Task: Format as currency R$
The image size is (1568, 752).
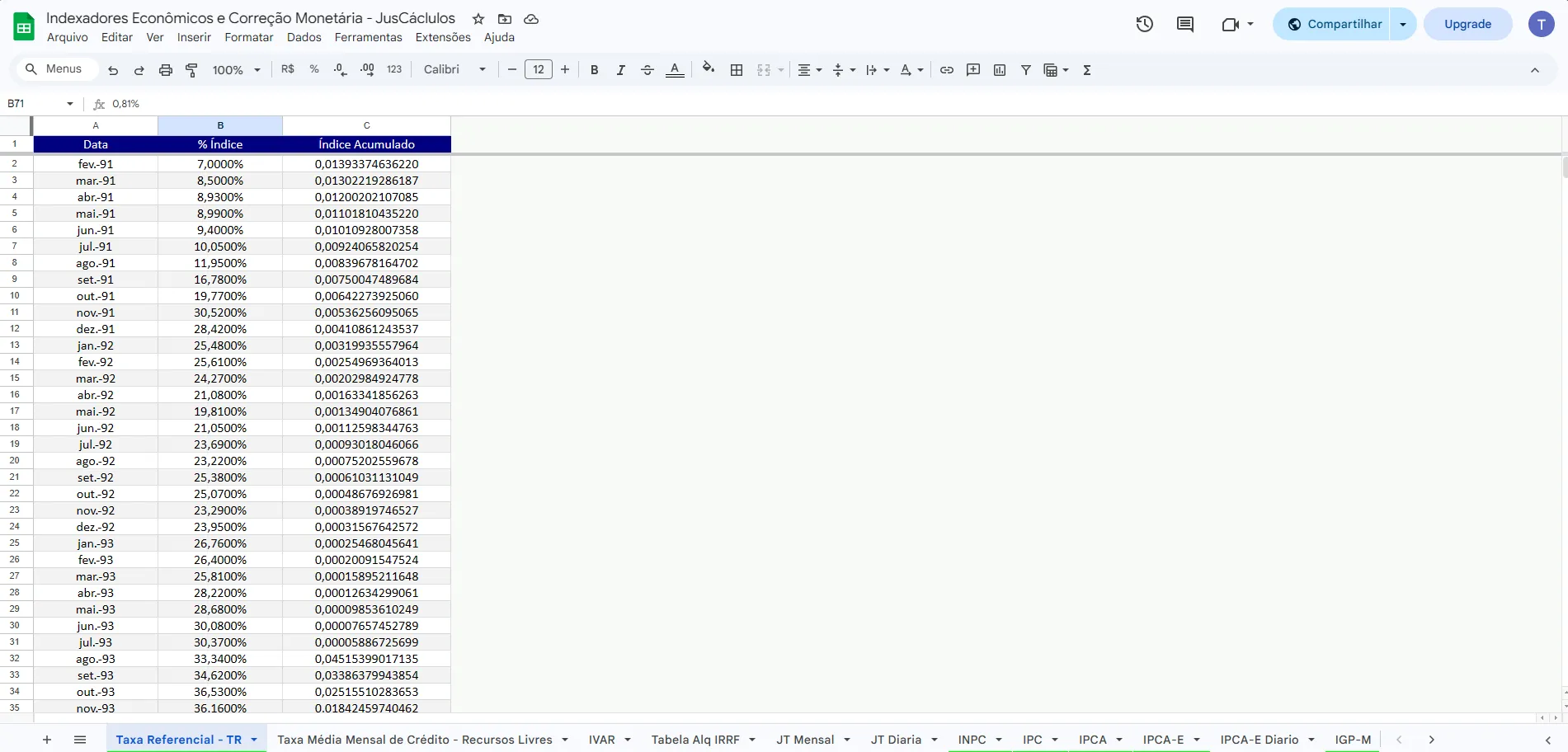Action: (288, 69)
